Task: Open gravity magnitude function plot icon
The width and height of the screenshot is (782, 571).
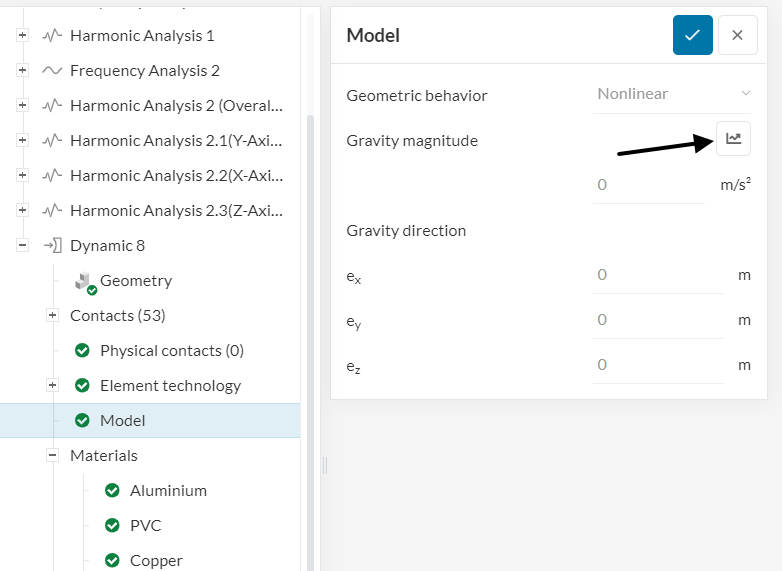Action: (733, 139)
